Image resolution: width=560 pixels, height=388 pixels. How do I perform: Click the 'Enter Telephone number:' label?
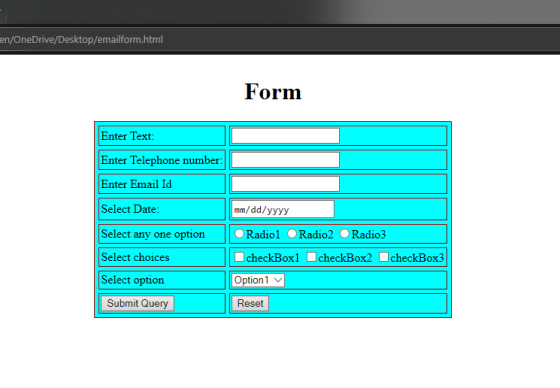click(162, 160)
